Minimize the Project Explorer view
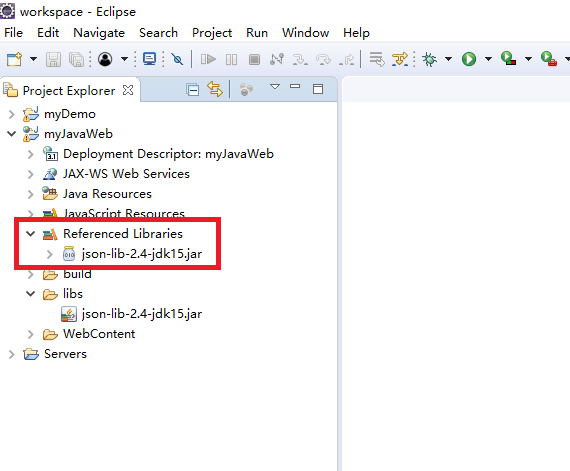The image size is (570, 471). point(295,86)
